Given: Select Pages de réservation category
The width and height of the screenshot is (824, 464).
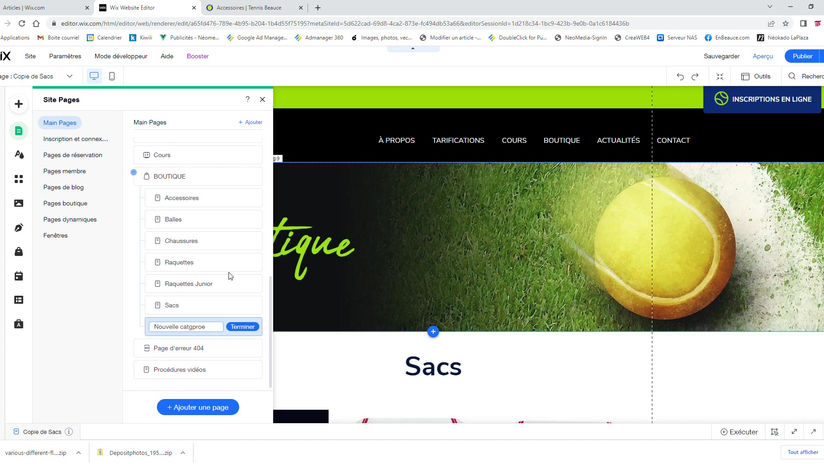Looking at the screenshot, I should tap(73, 155).
